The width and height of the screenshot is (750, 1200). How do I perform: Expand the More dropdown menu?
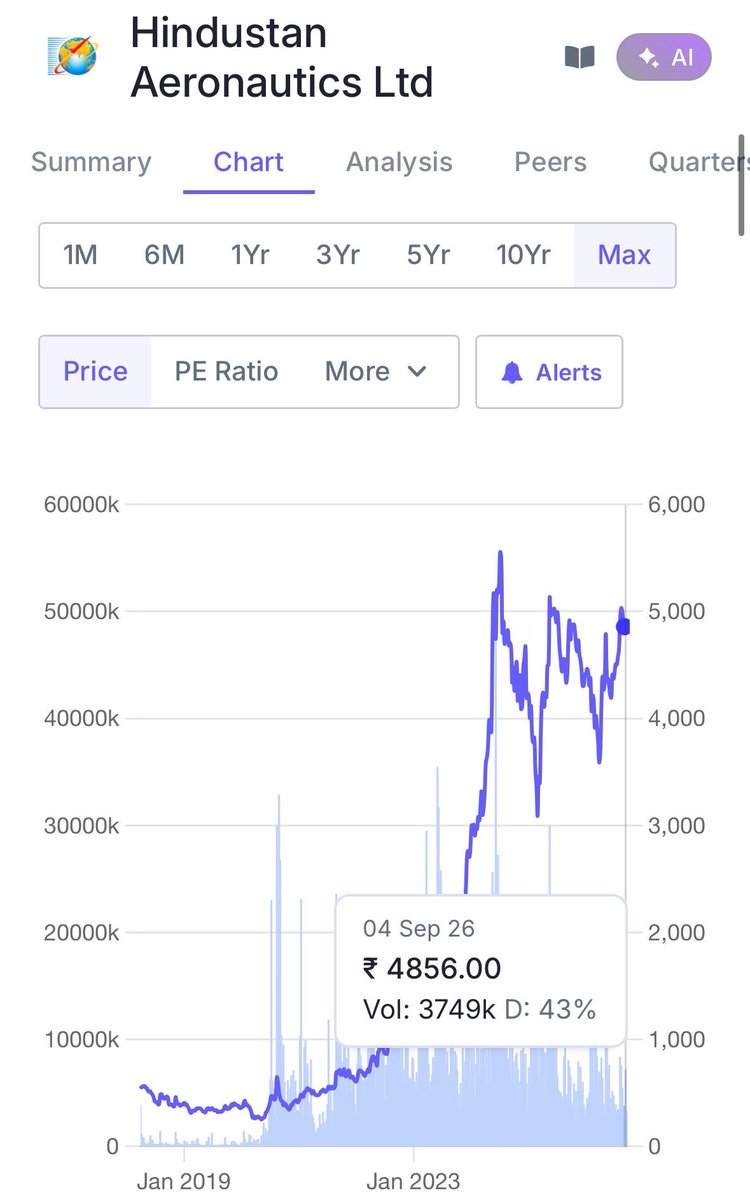[377, 372]
